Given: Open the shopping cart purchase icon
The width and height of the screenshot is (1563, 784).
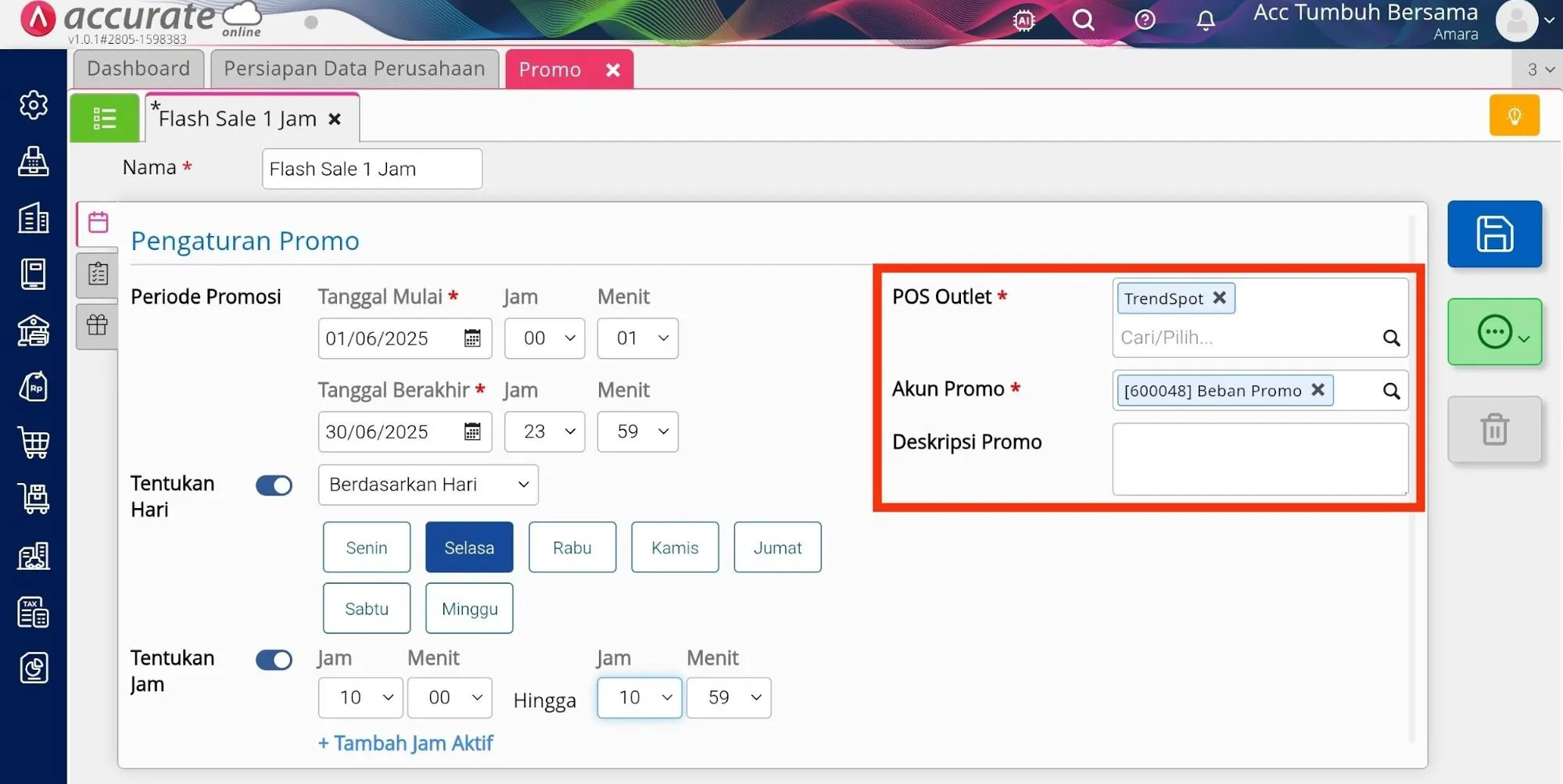Looking at the screenshot, I should pyautogui.click(x=33, y=443).
